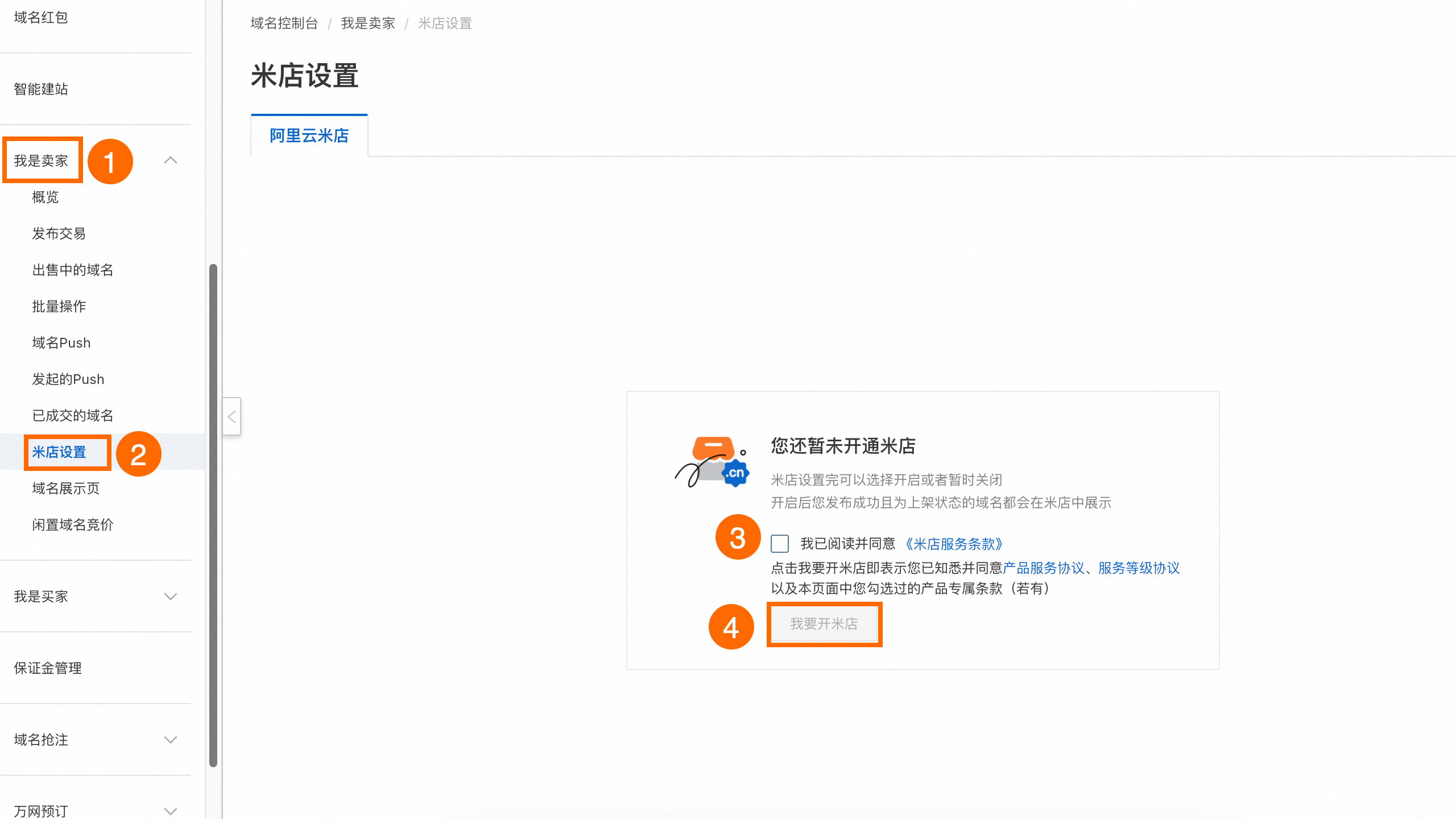Click the 我已阅读并同意 label text
The image size is (1456, 819).
[x=848, y=544]
